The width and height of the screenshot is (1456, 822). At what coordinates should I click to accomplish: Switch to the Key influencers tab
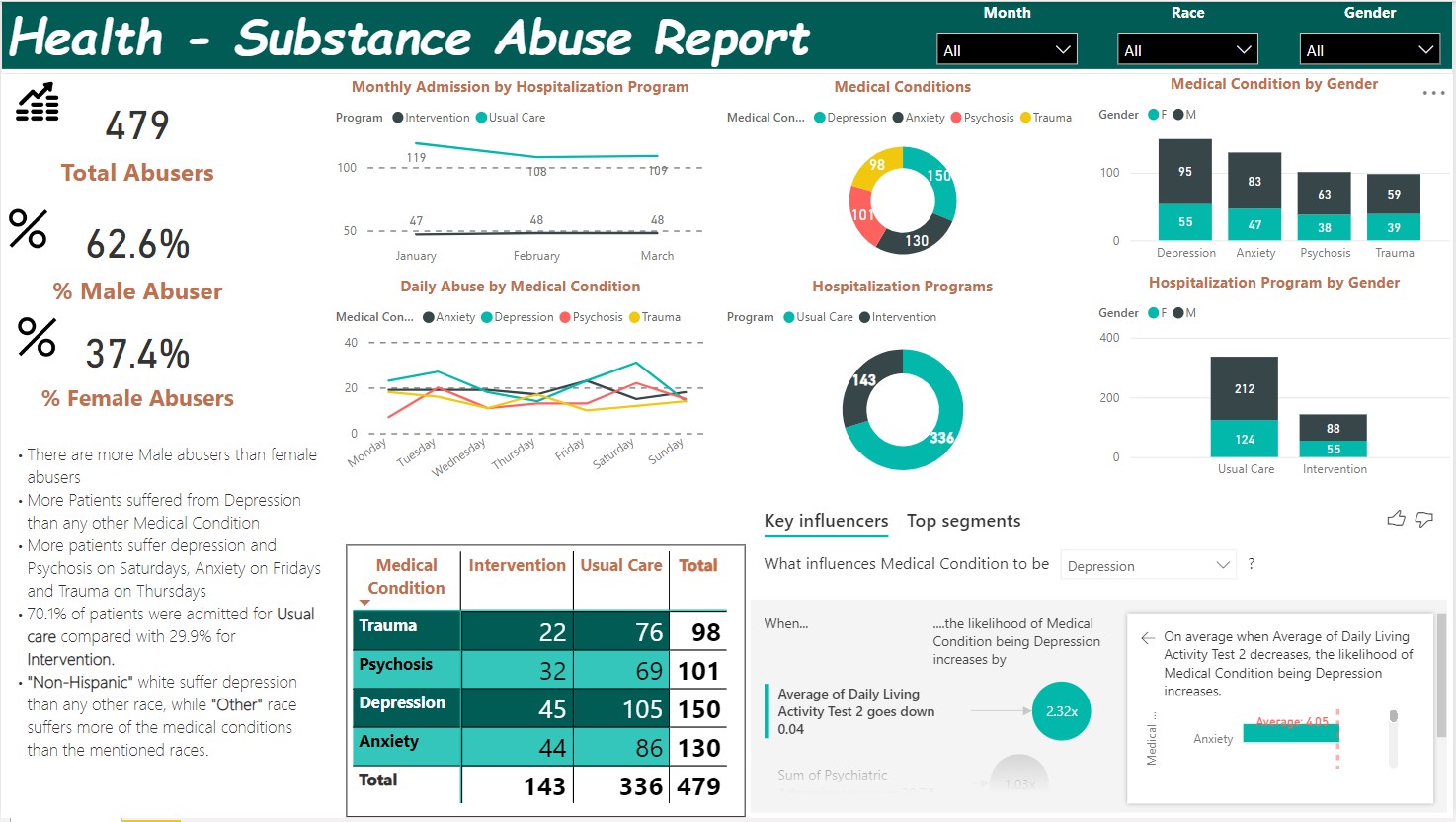click(826, 521)
